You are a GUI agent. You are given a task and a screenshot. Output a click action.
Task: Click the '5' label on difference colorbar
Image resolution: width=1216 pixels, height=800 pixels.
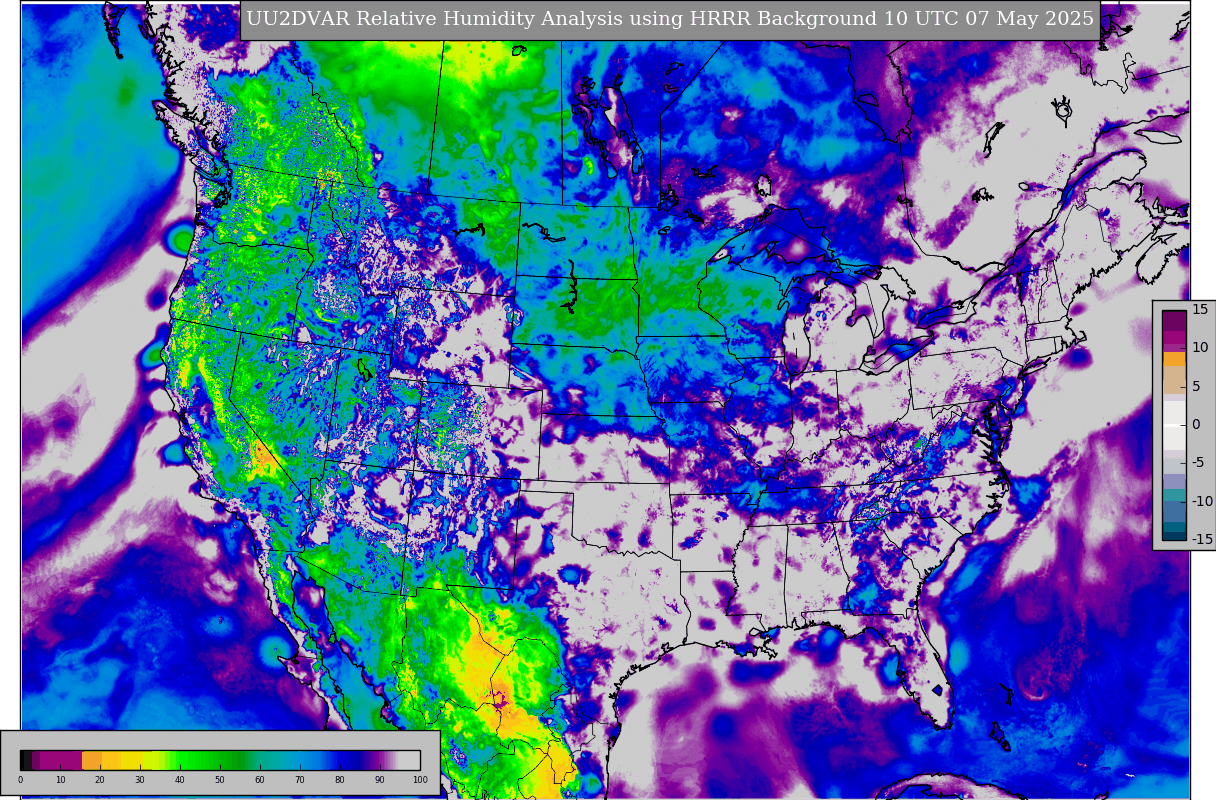tap(1196, 386)
